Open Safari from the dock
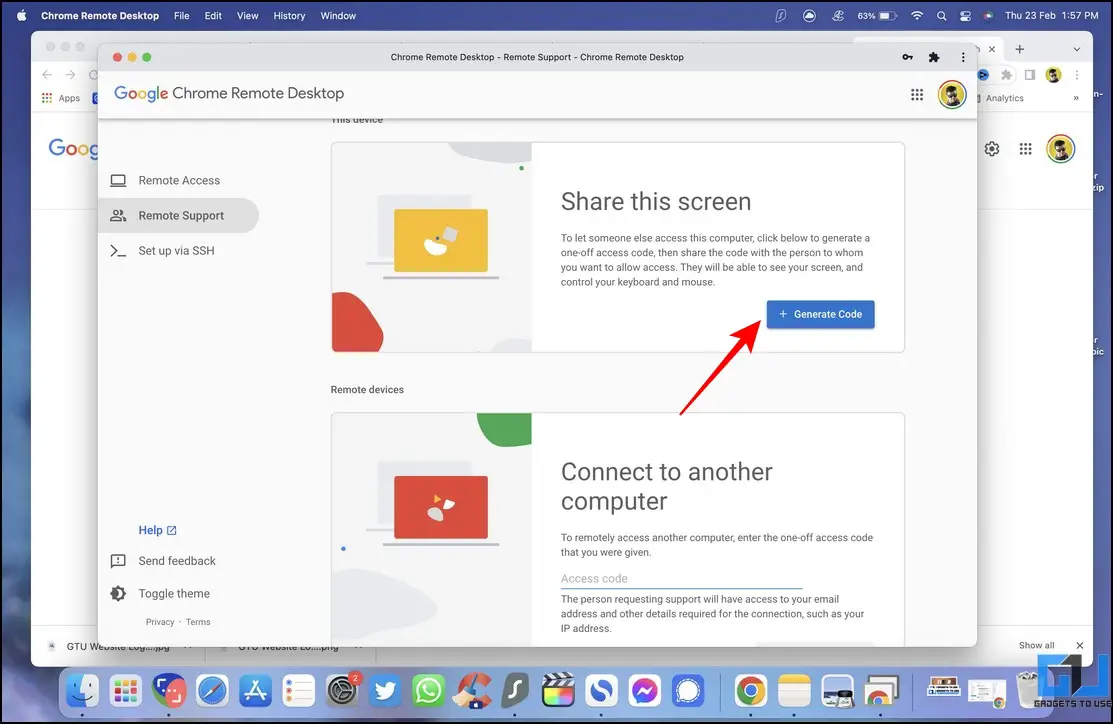 (x=212, y=690)
